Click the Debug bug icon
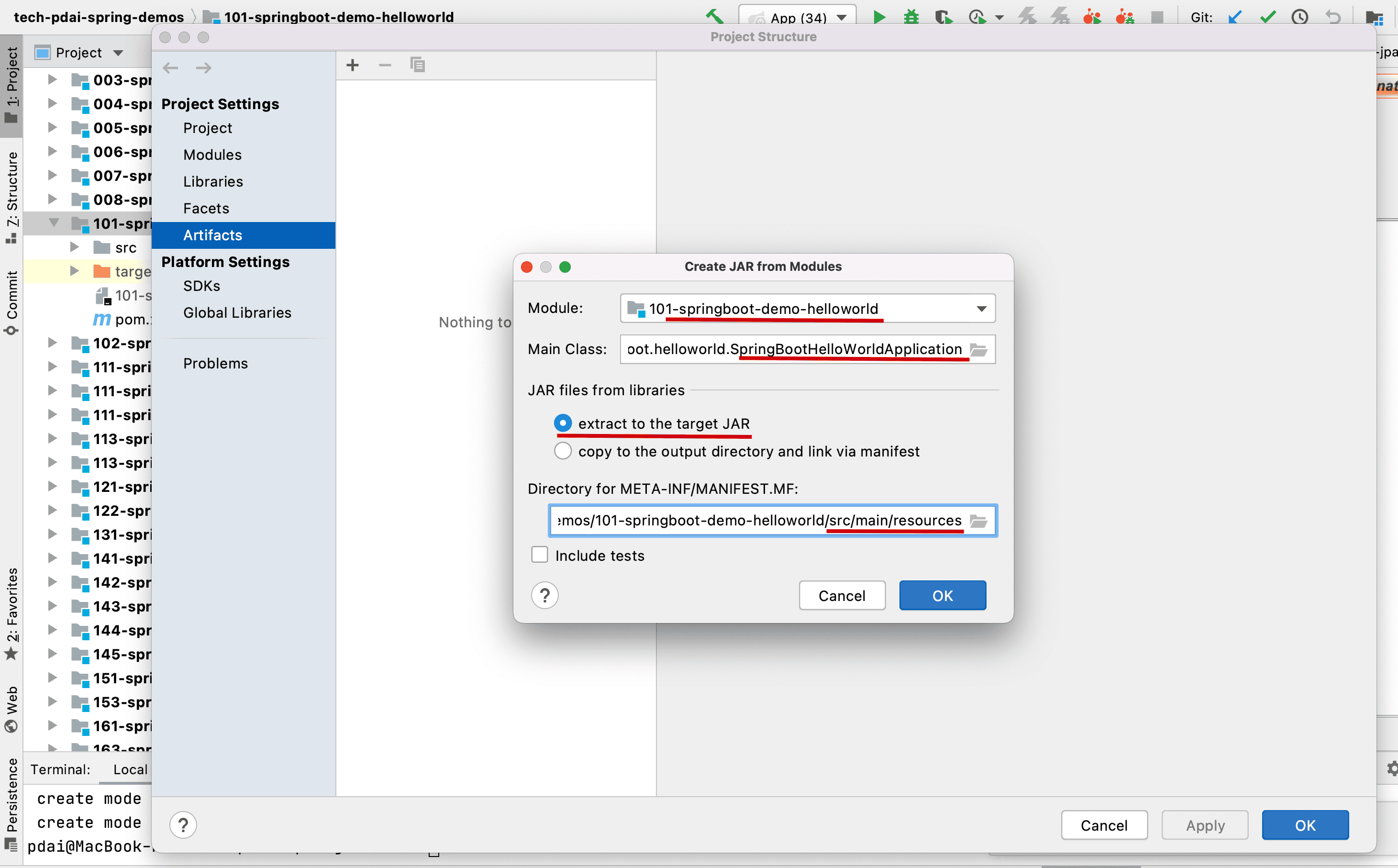This screenshot has width=1398, height=868. (x=911, y=17)
